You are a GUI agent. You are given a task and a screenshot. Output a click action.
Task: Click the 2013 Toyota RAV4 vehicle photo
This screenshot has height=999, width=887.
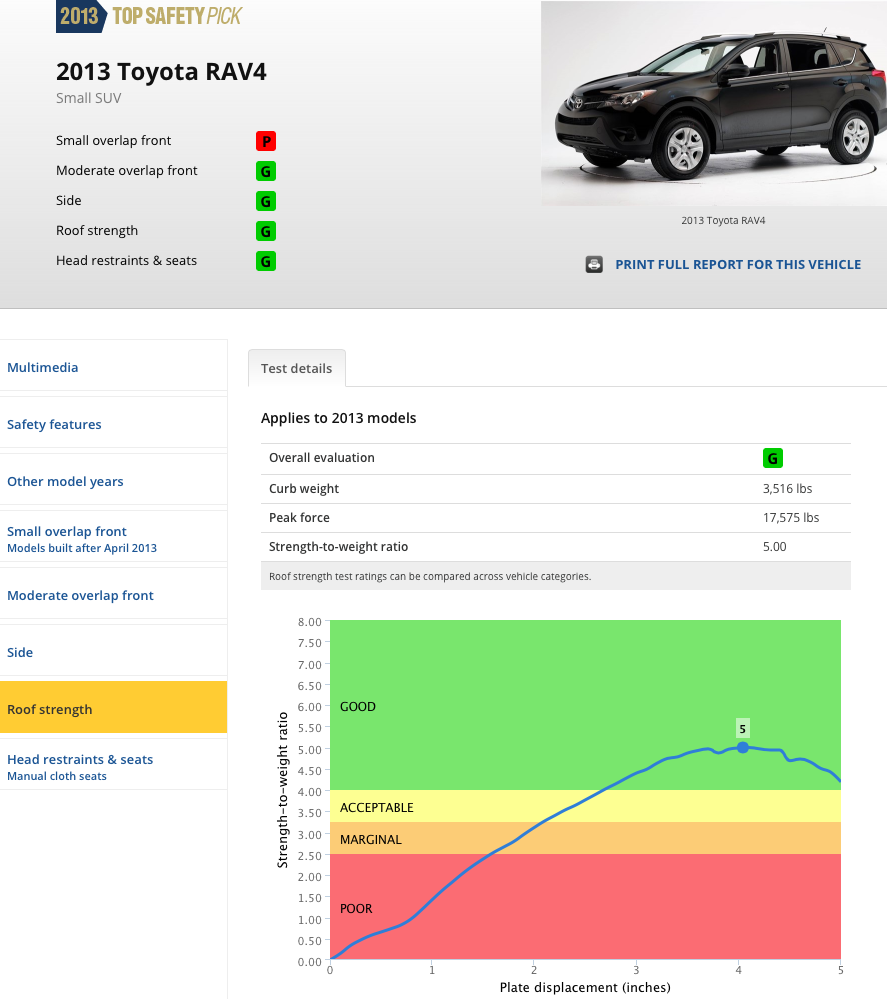[x=714, y=103]
